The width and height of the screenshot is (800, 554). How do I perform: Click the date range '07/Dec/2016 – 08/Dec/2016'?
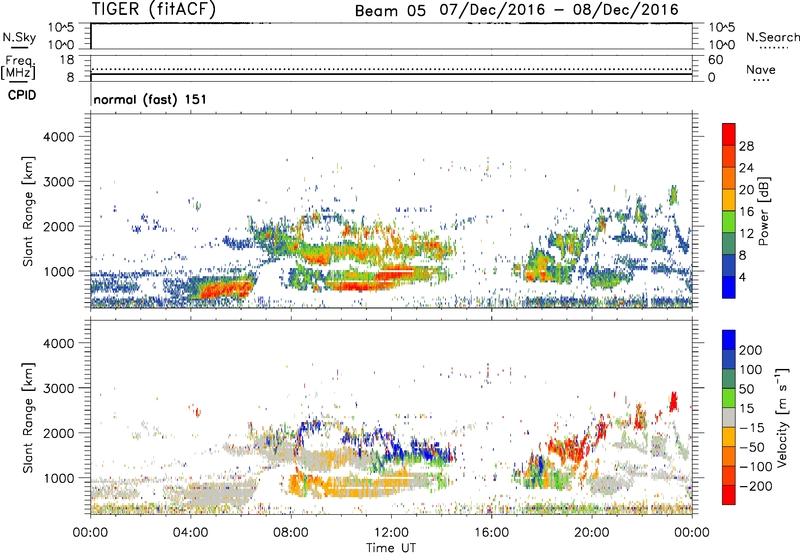click(x=559, y=10)
